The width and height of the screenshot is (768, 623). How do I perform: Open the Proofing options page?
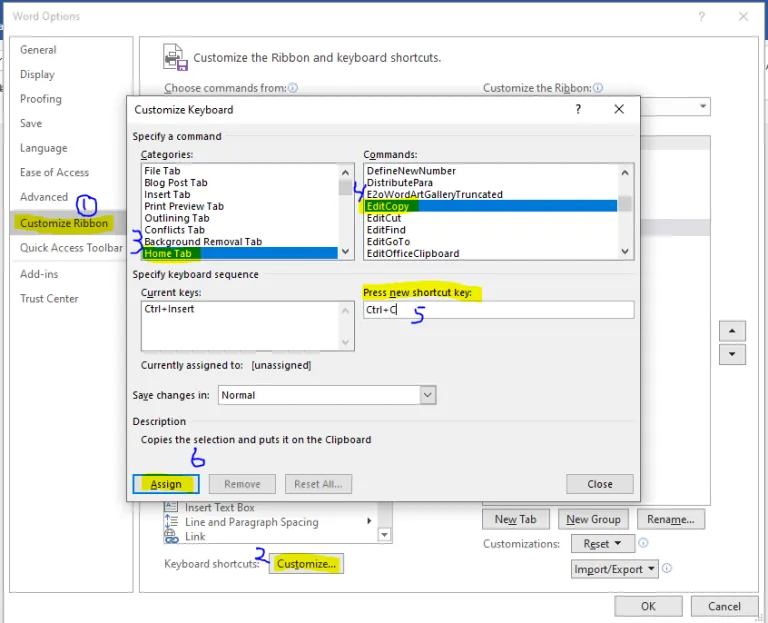[x=41, y=99]
